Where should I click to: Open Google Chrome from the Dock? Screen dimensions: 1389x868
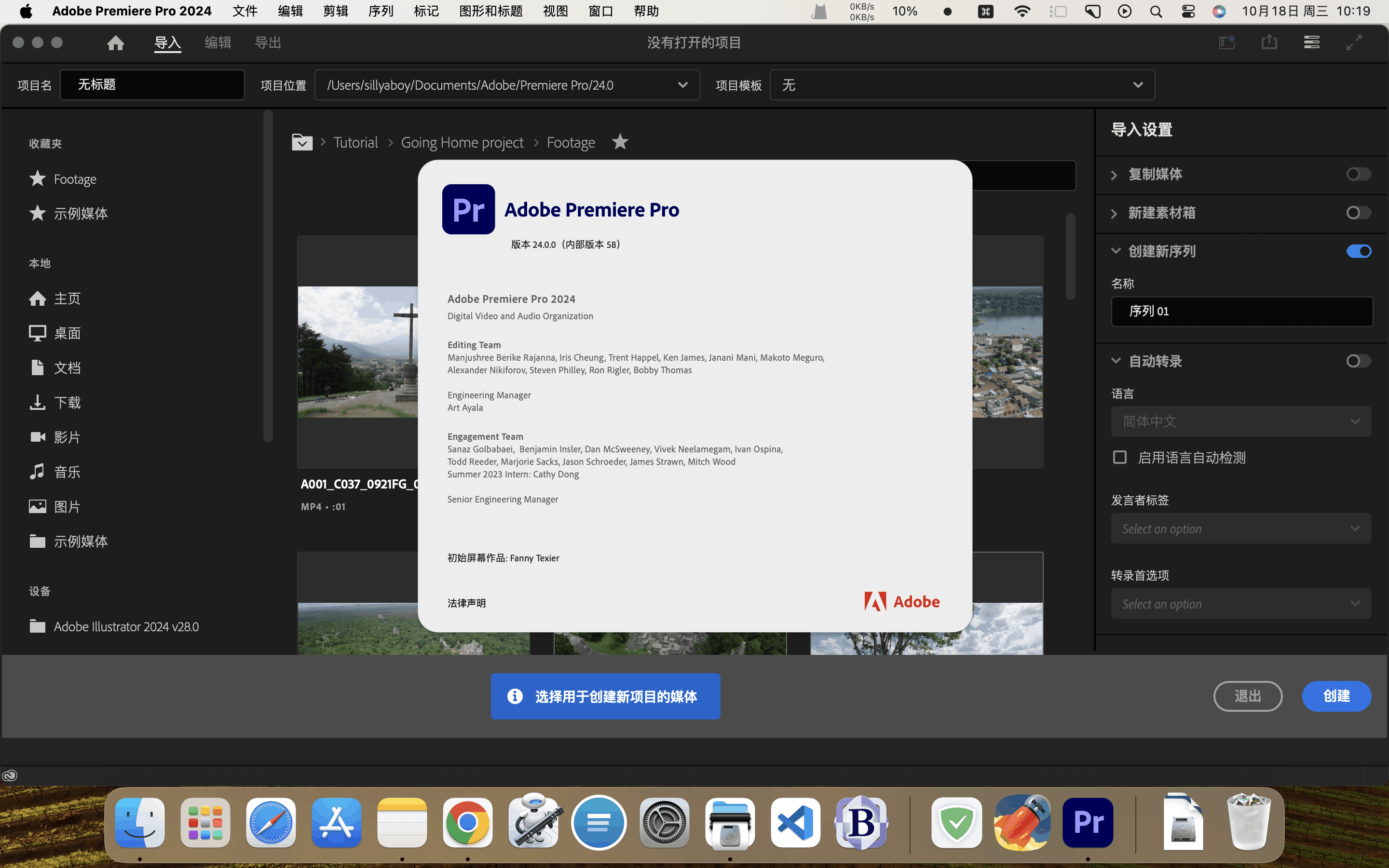pos(468,822)
